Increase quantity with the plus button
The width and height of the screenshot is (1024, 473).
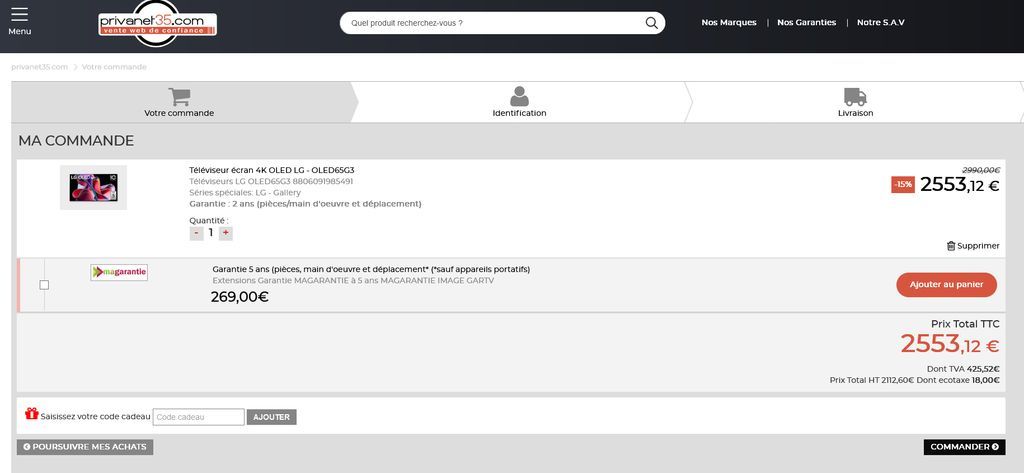[225, 233]
